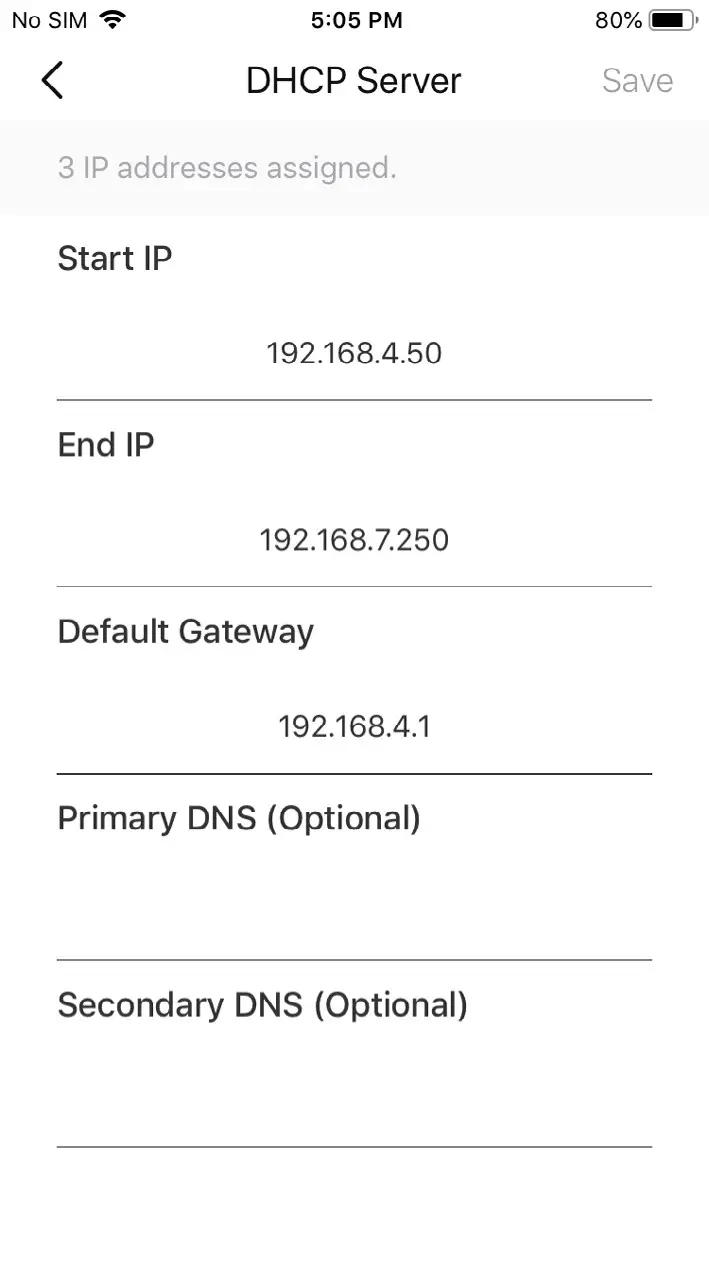
Task: Tap blank space below the Secondary DNS field
Action: coord(354,1205)
